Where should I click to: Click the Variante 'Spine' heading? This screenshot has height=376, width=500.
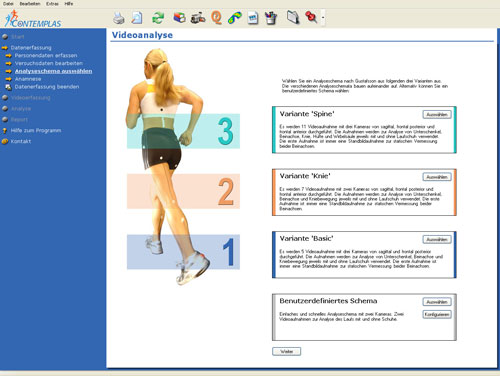tap(307, 114)
